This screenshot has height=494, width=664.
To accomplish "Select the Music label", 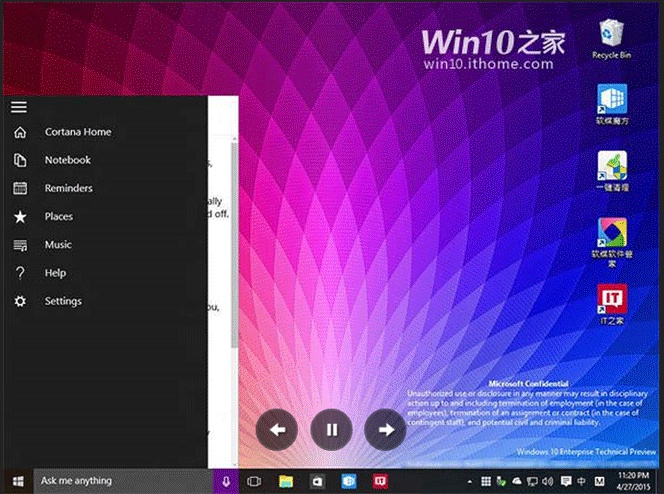I will (x=58, y=245).
